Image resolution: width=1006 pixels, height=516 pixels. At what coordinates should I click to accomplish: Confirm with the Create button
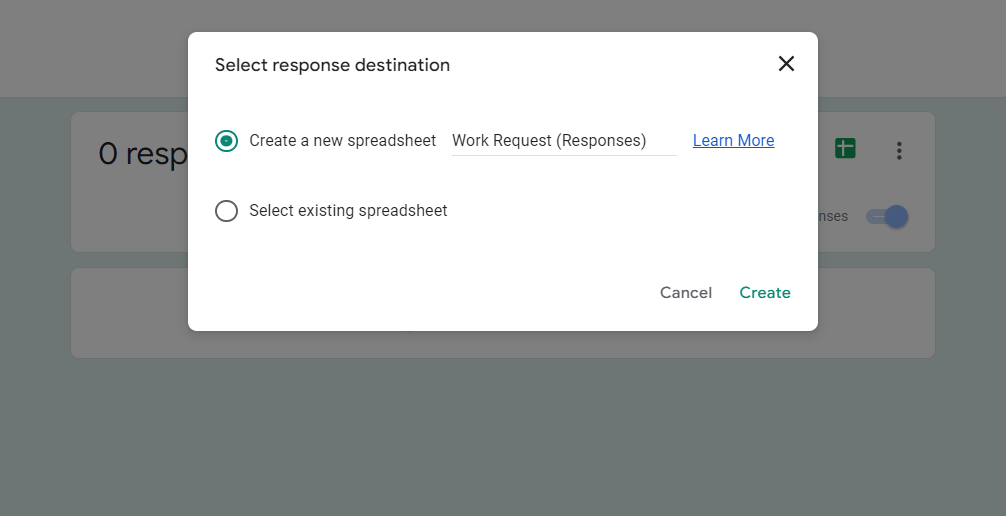[765, 293]
